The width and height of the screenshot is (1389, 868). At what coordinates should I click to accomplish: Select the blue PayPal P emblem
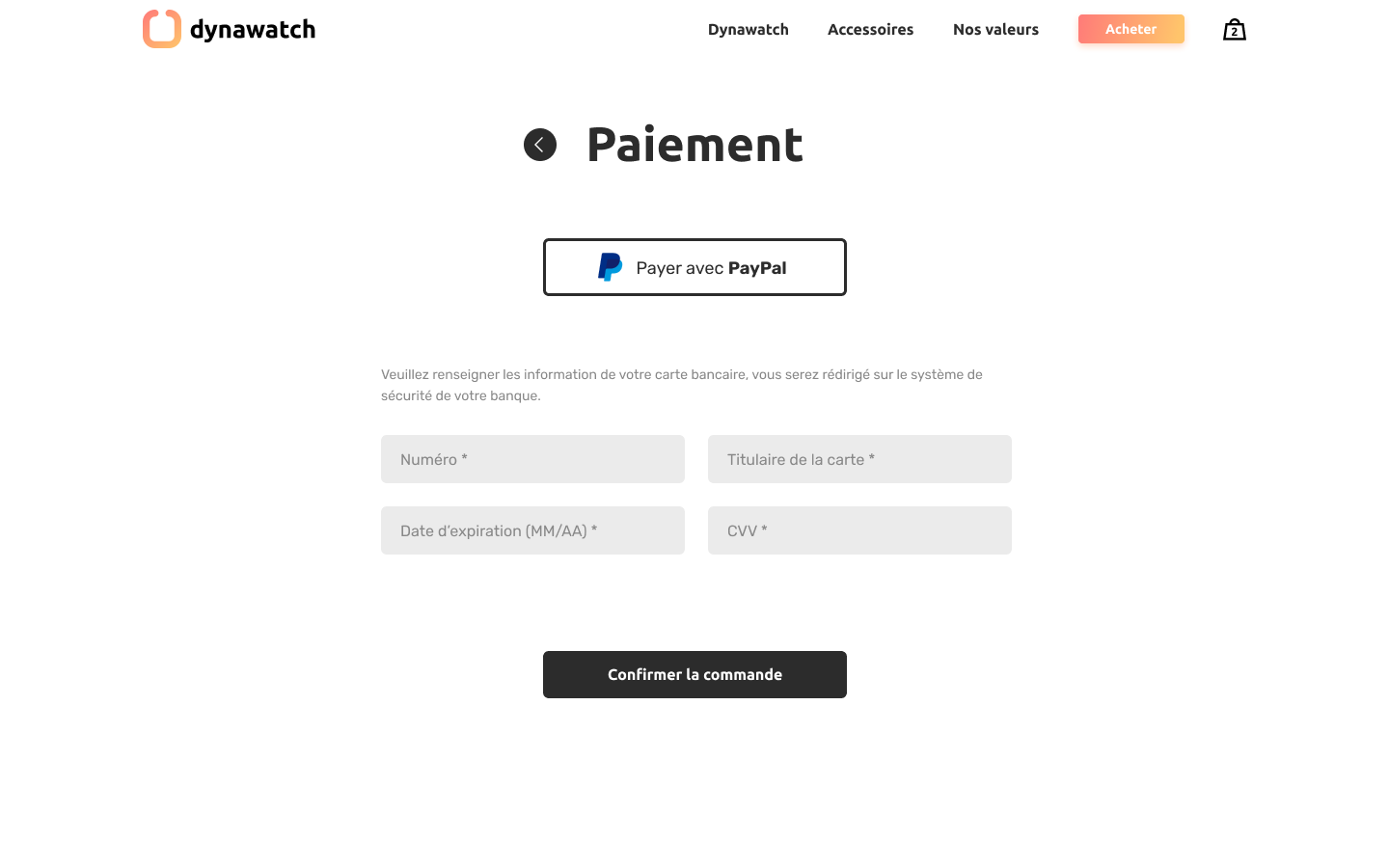pos(610,267)
